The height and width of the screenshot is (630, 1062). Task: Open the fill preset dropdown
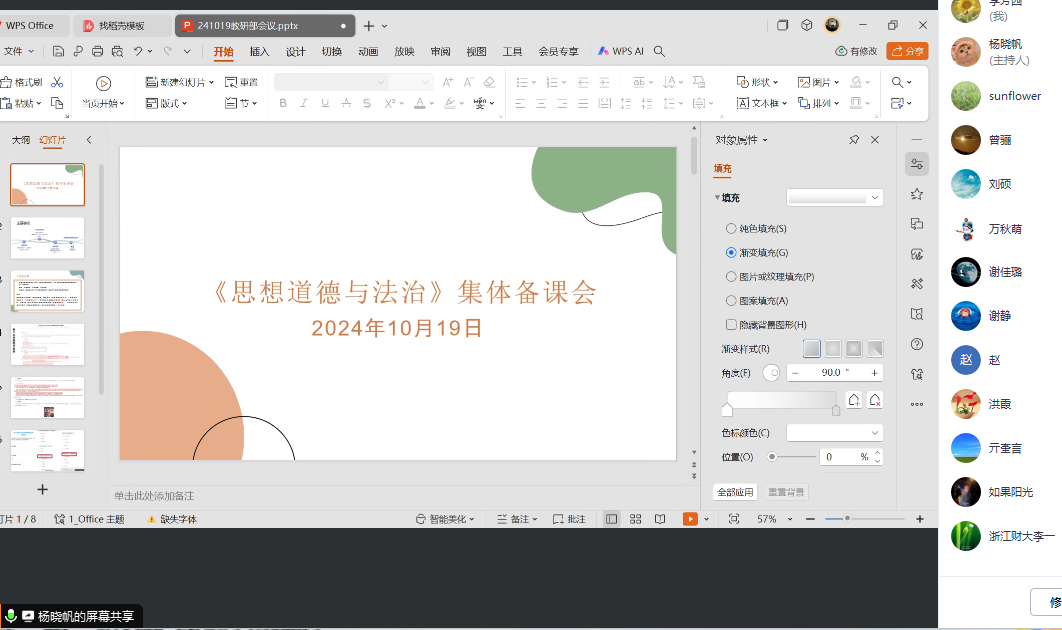click(x=835, y=198)
